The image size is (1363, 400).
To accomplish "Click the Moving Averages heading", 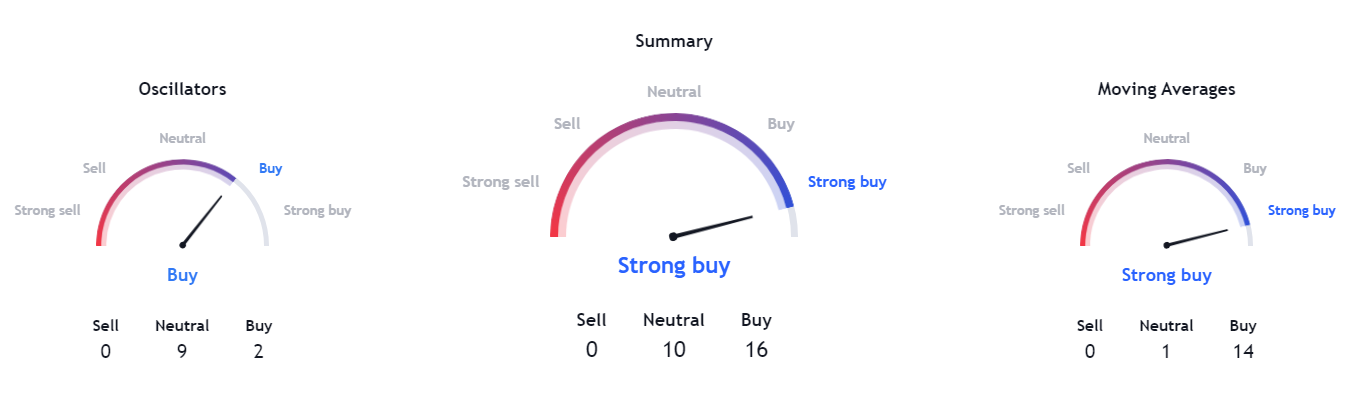I will tap(1166, 89).
